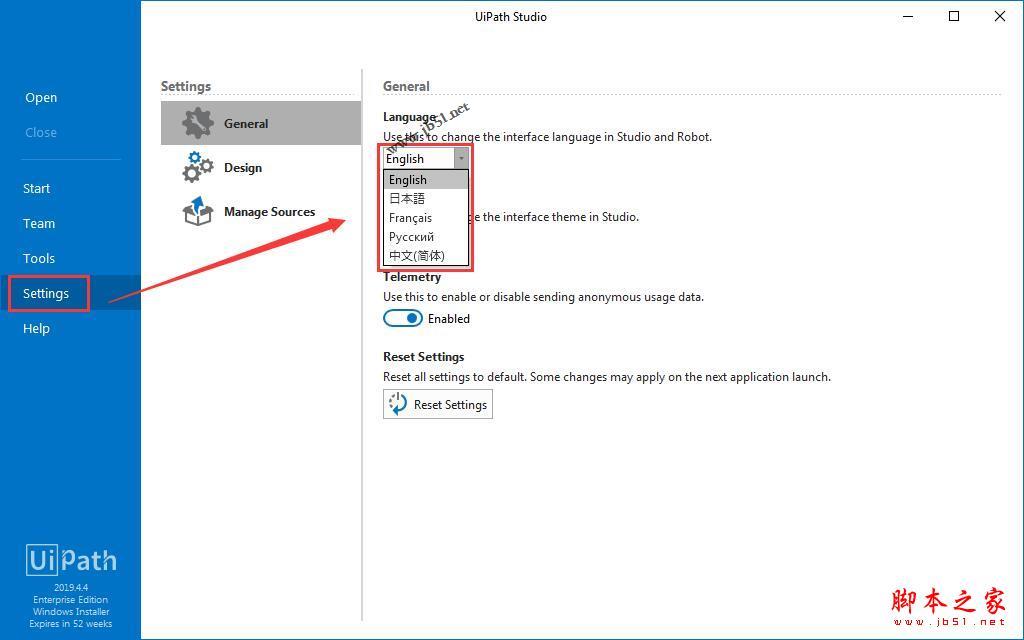The height and width of the screenshot is (640, 1024).
Task: Switch to the General settings tab
Action: point(261,123)
